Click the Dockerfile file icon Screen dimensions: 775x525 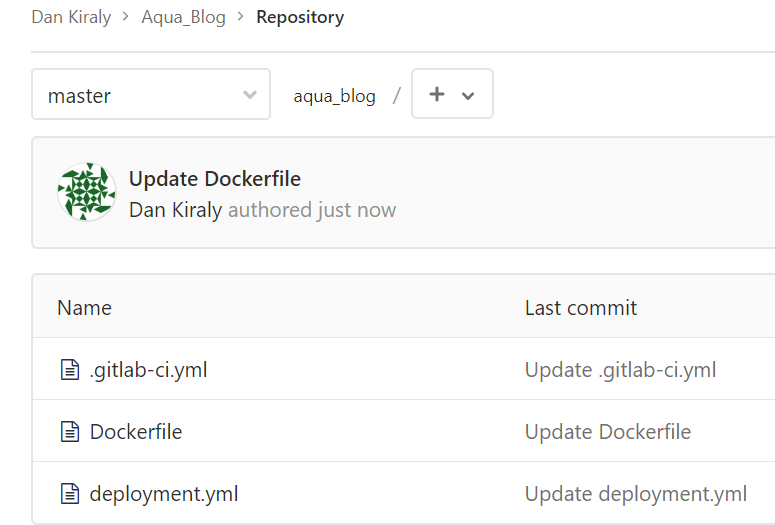[x=69, y=432]
